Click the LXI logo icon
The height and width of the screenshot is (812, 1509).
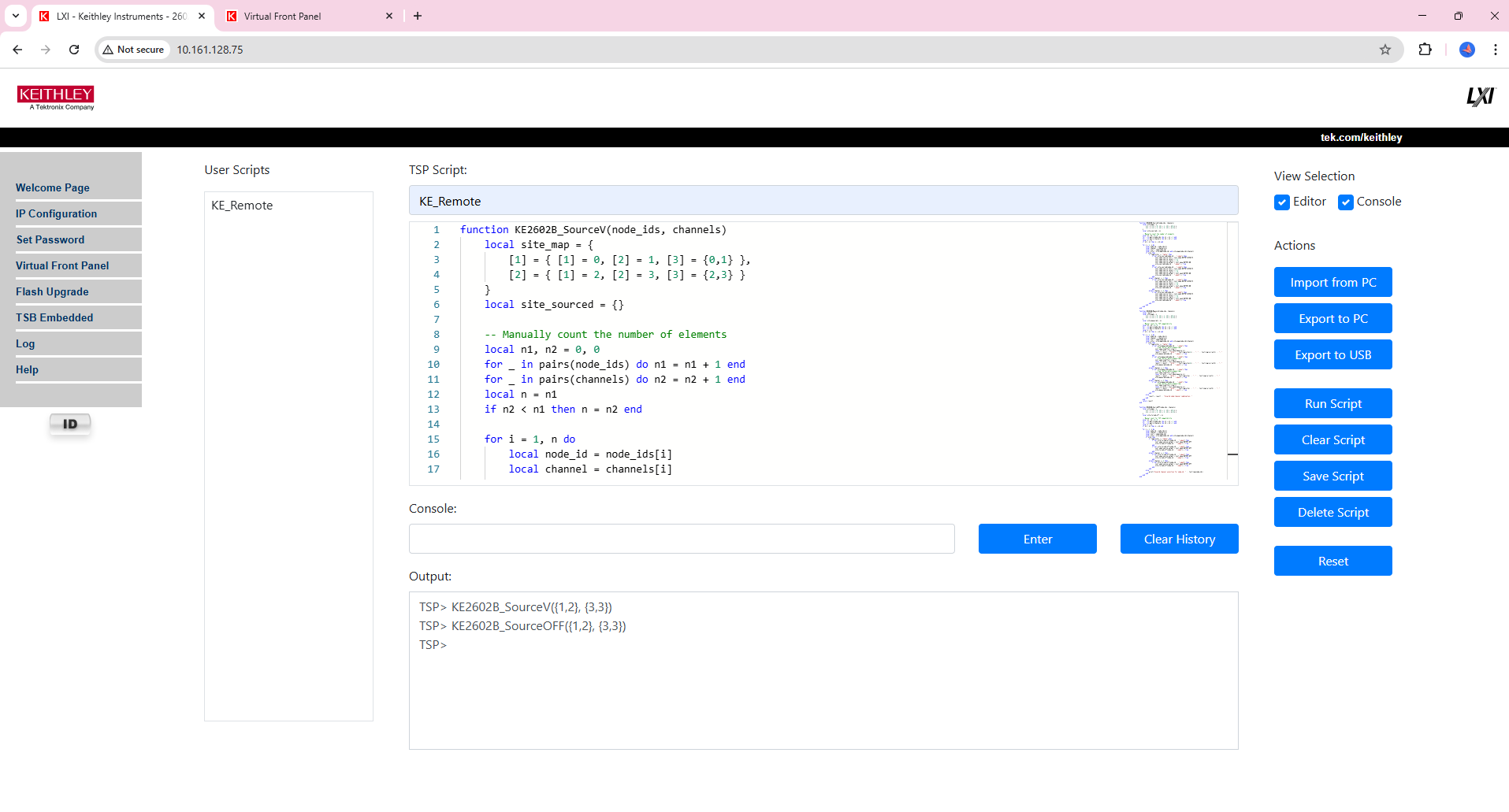pyautogui.click(x=1479, y=97)
